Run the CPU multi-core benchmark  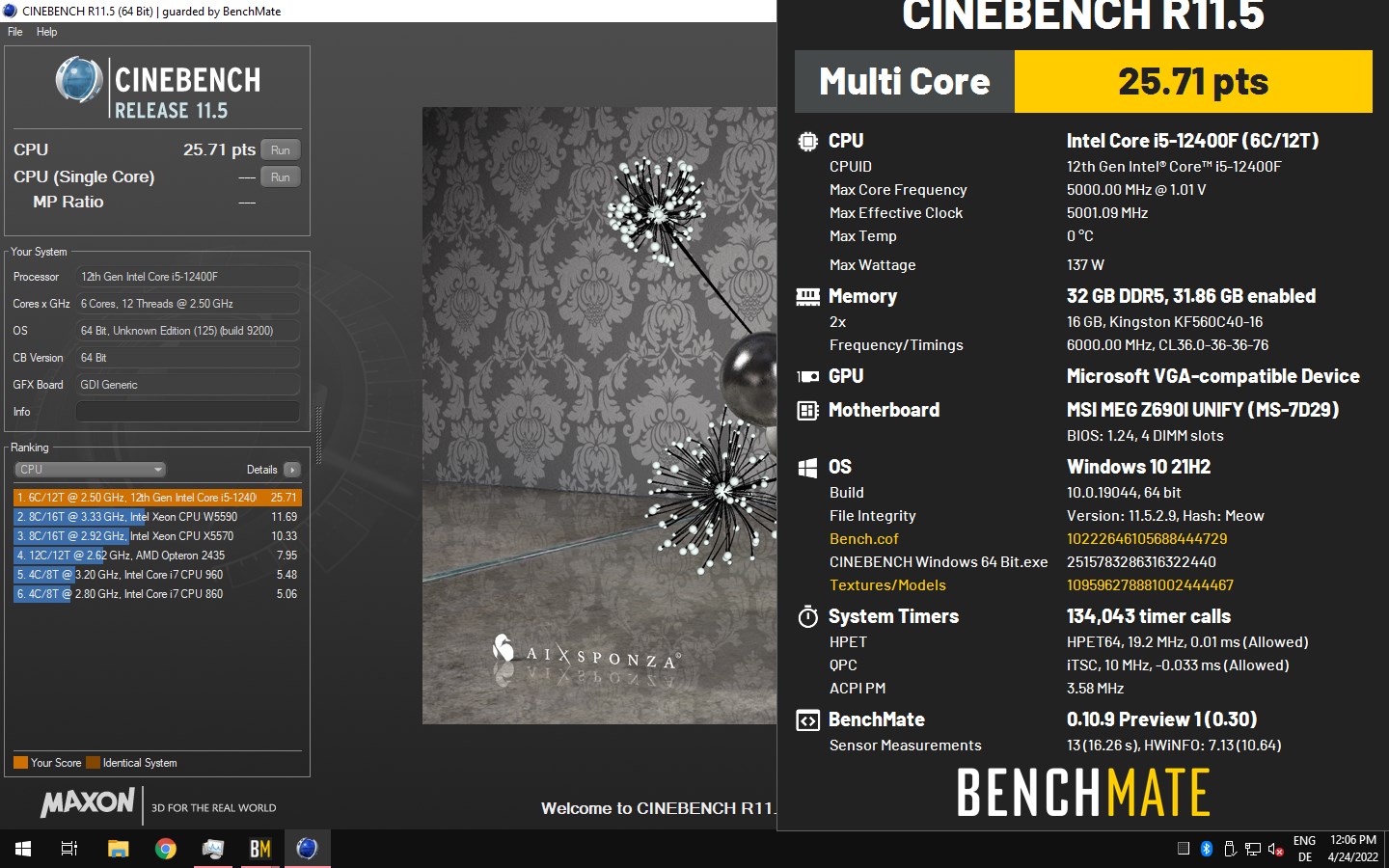[x=280, y=149]
